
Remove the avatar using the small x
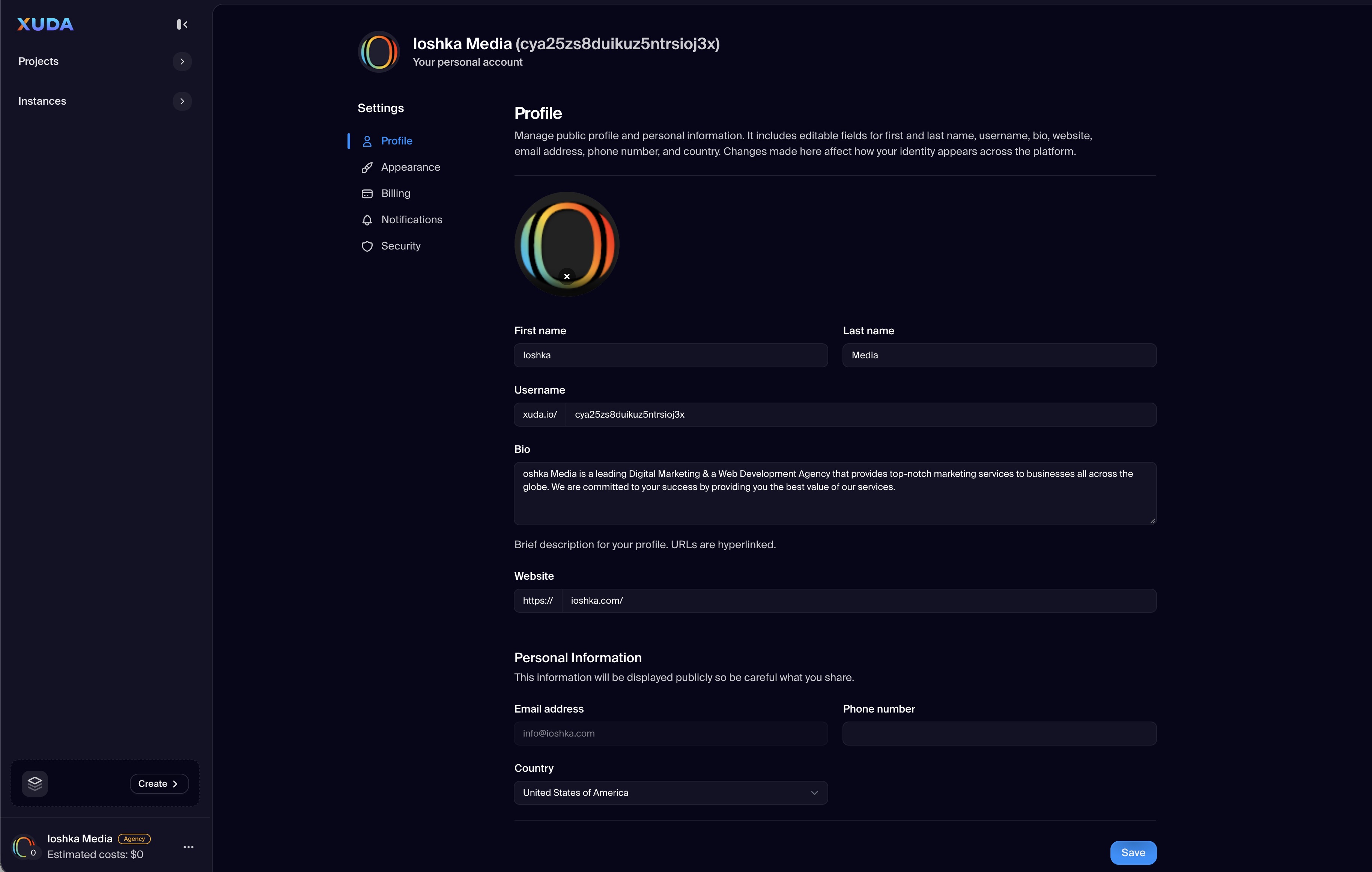(x=566, y=276)
